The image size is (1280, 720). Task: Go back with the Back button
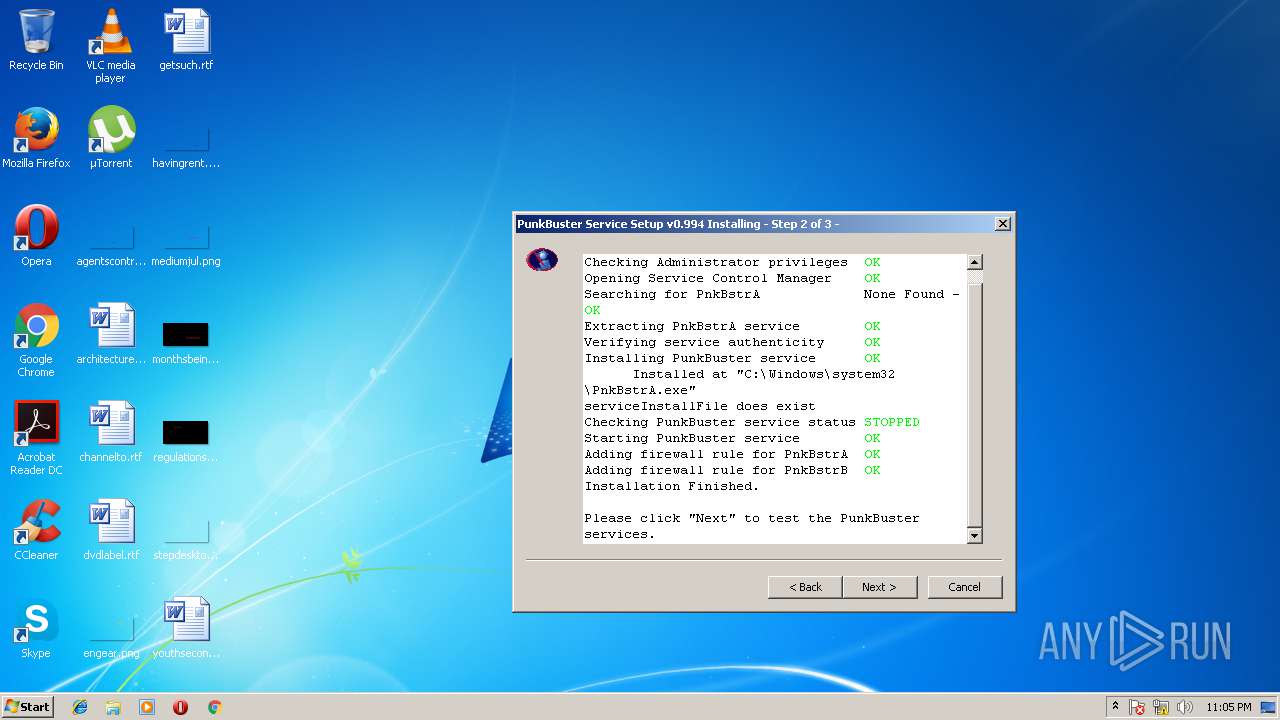pyautogui.click(x=805, y=587)
